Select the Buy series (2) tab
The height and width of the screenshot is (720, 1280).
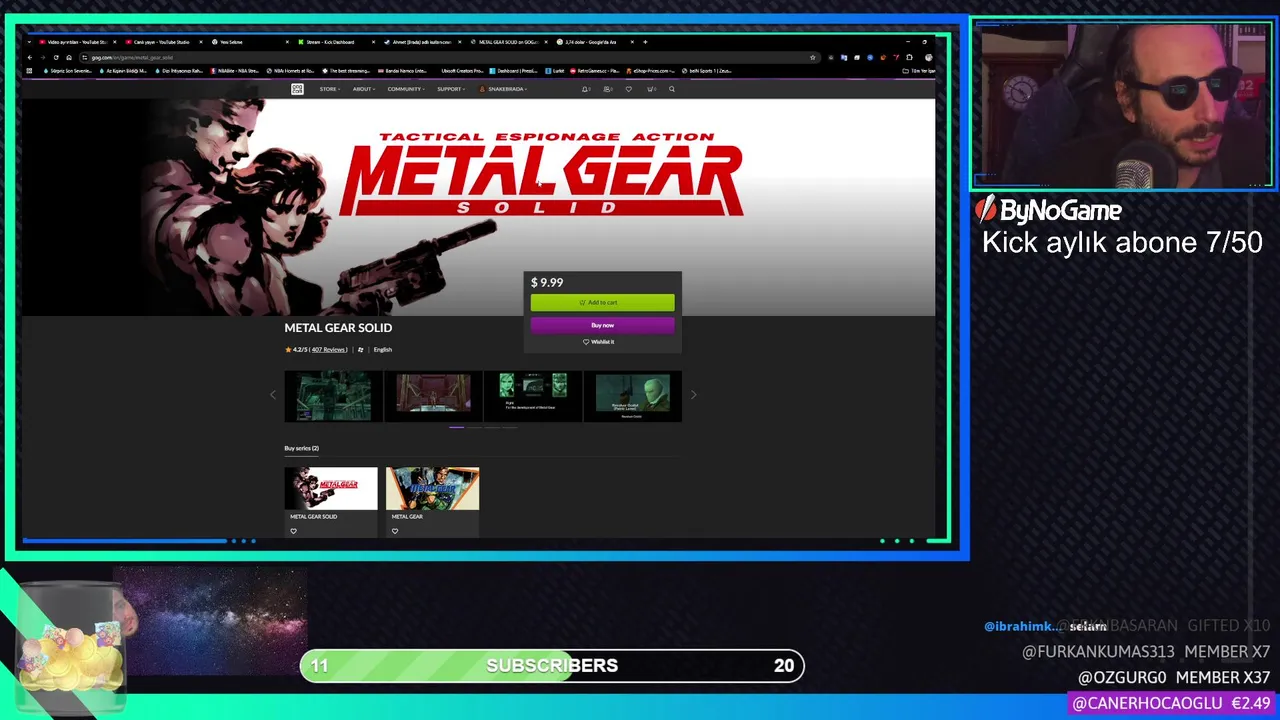tap(302, 449)
